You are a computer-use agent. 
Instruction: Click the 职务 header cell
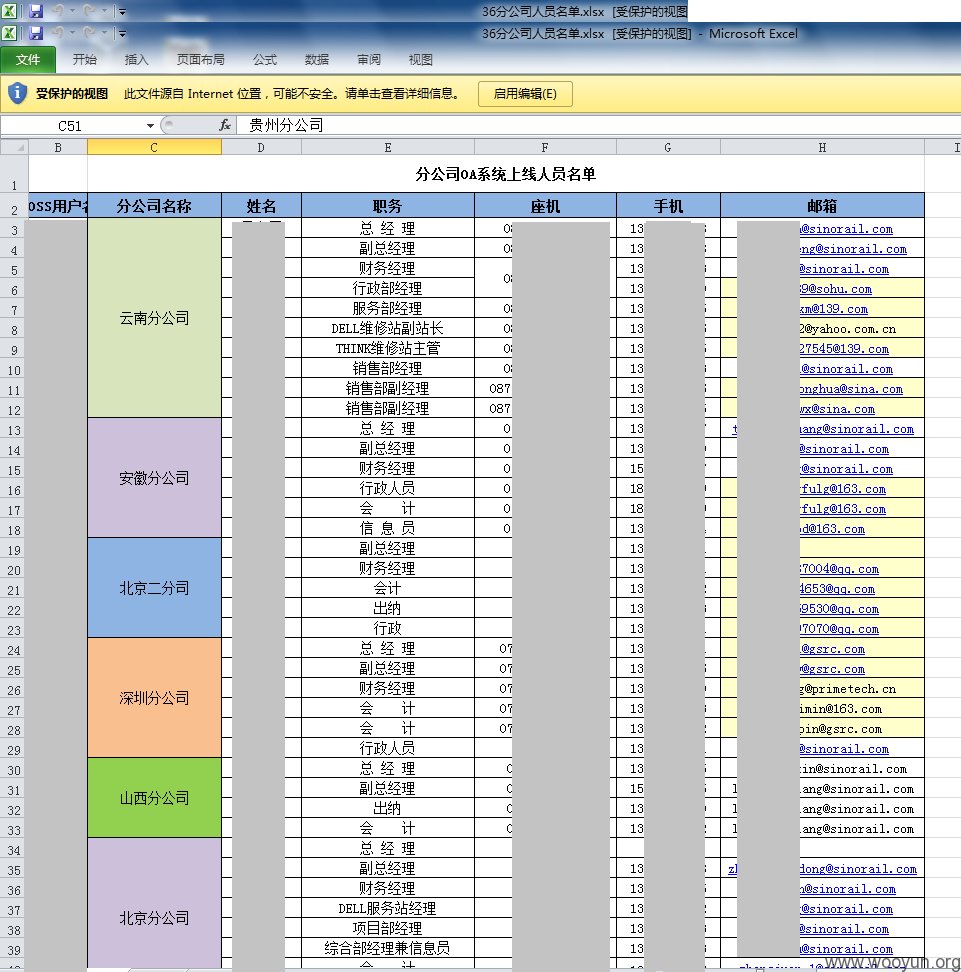coord(388,206)
